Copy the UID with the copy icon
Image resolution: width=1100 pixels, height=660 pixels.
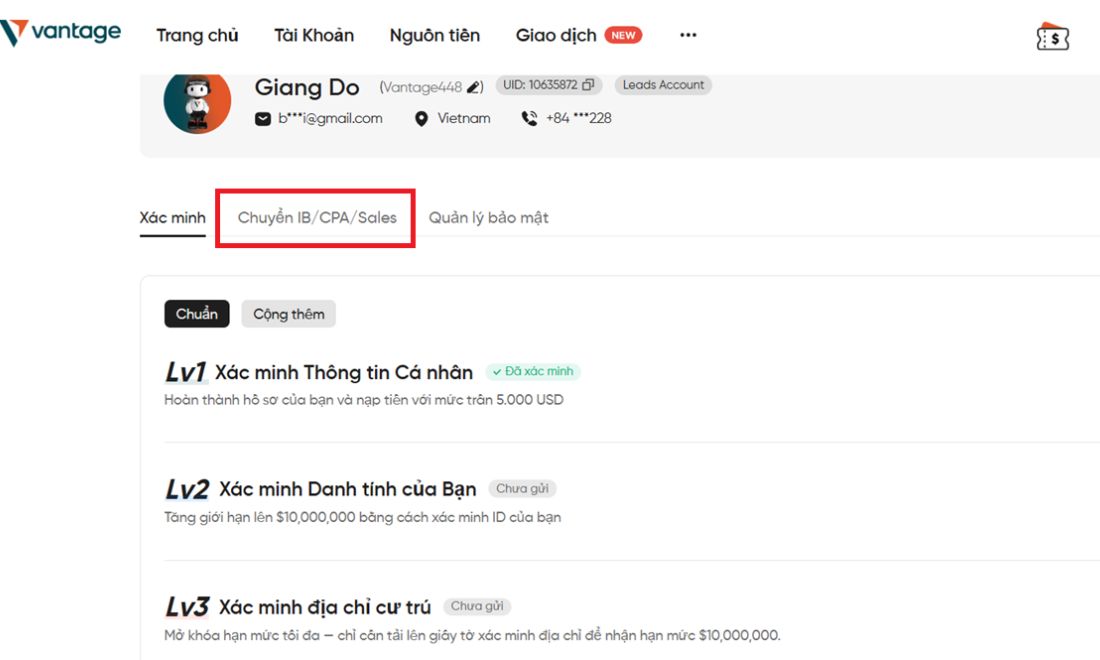point(588,85)
